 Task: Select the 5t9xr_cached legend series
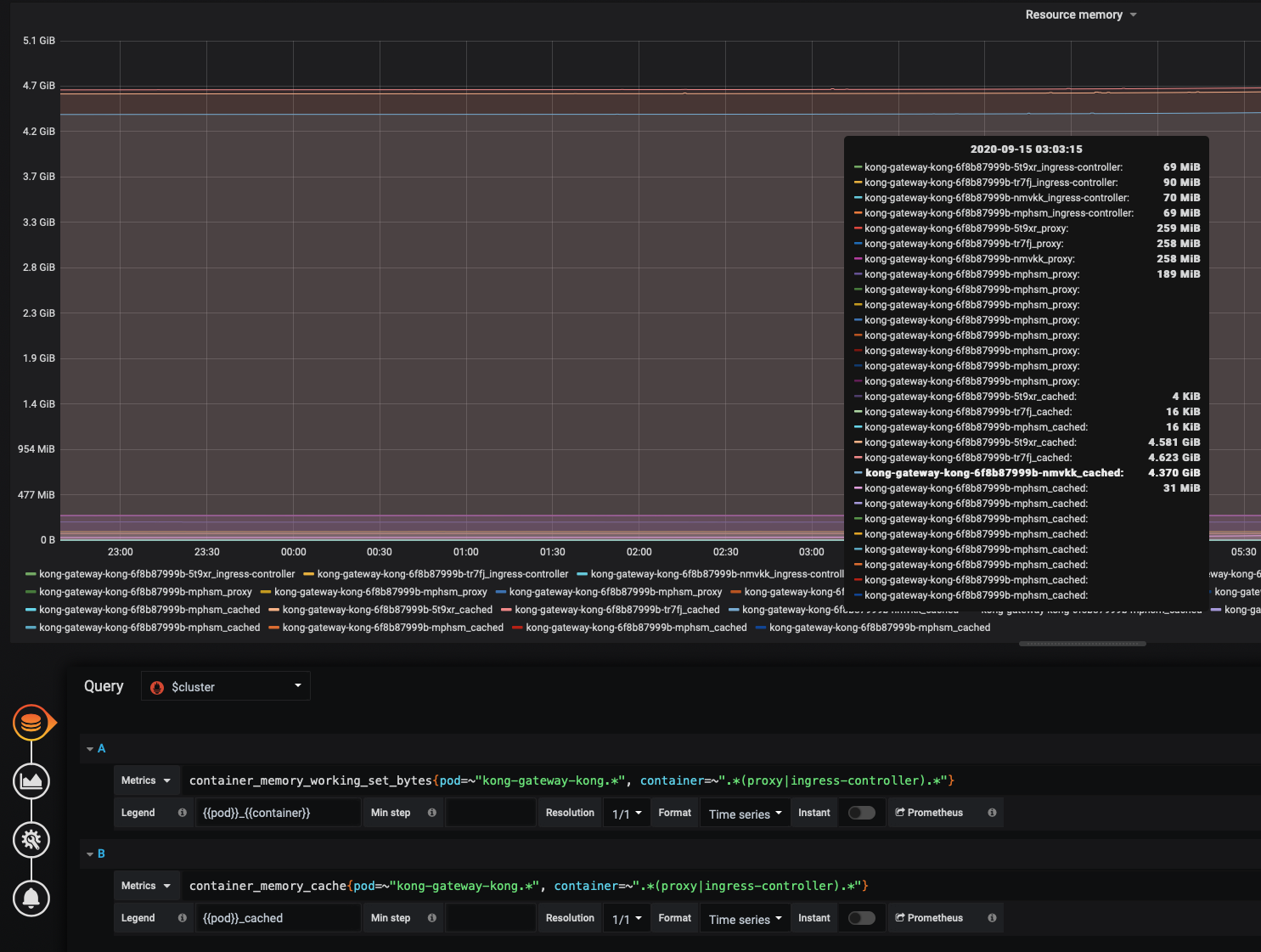(387, 610)
